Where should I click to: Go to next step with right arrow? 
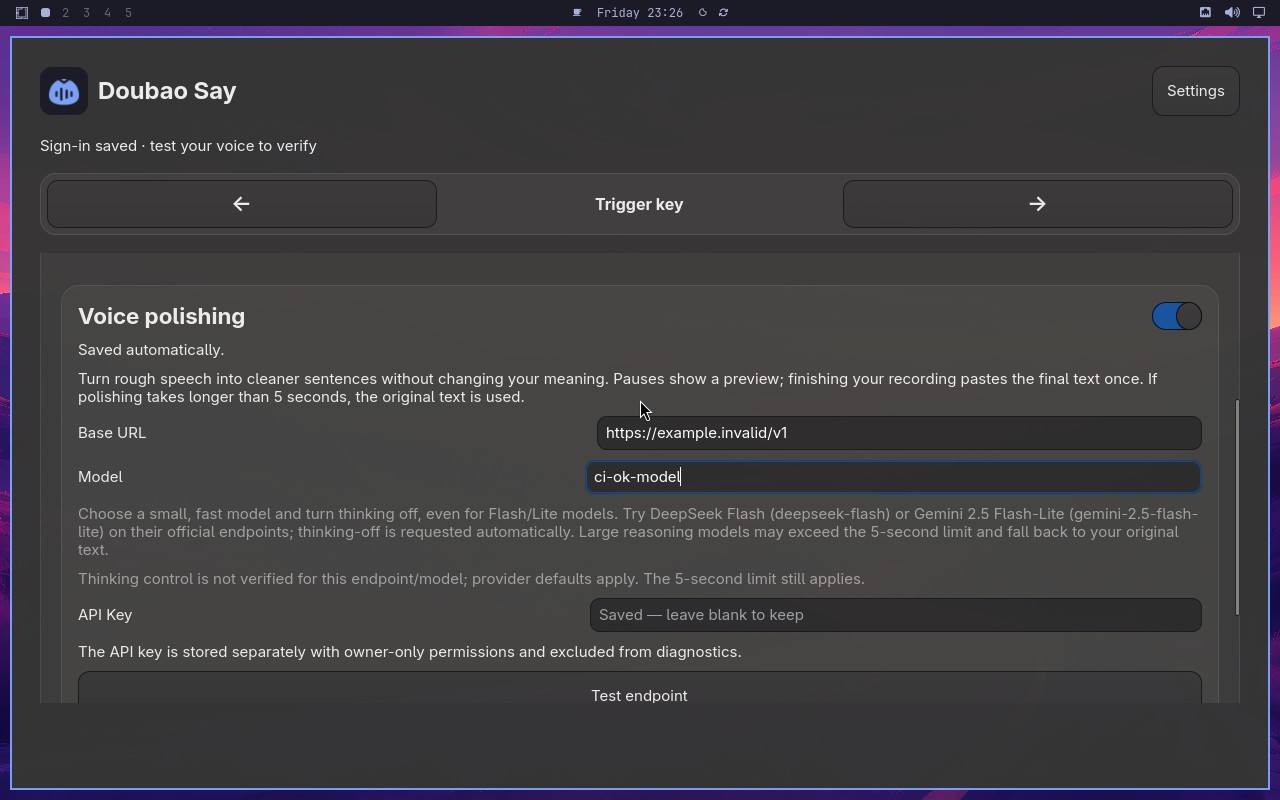[x=1037, y=204]
